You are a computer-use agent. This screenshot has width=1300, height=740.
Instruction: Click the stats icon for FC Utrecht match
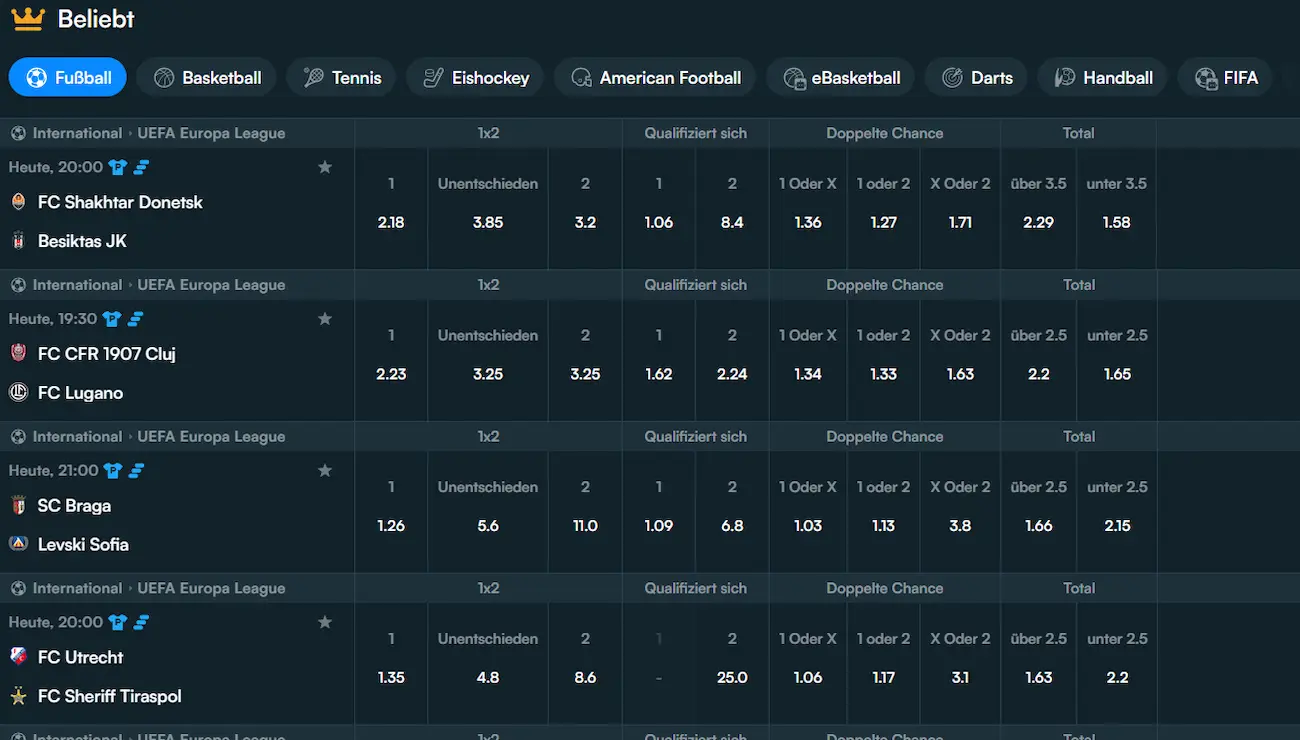tap(141, 622)
